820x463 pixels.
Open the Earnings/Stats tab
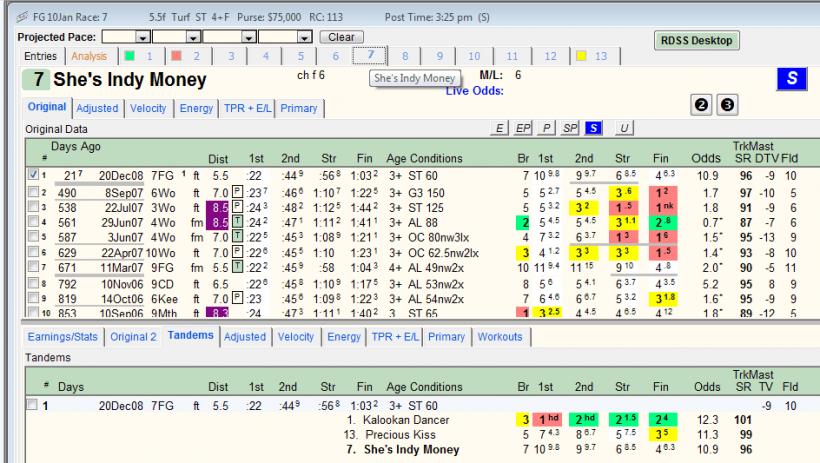click(x=63, y=337)
